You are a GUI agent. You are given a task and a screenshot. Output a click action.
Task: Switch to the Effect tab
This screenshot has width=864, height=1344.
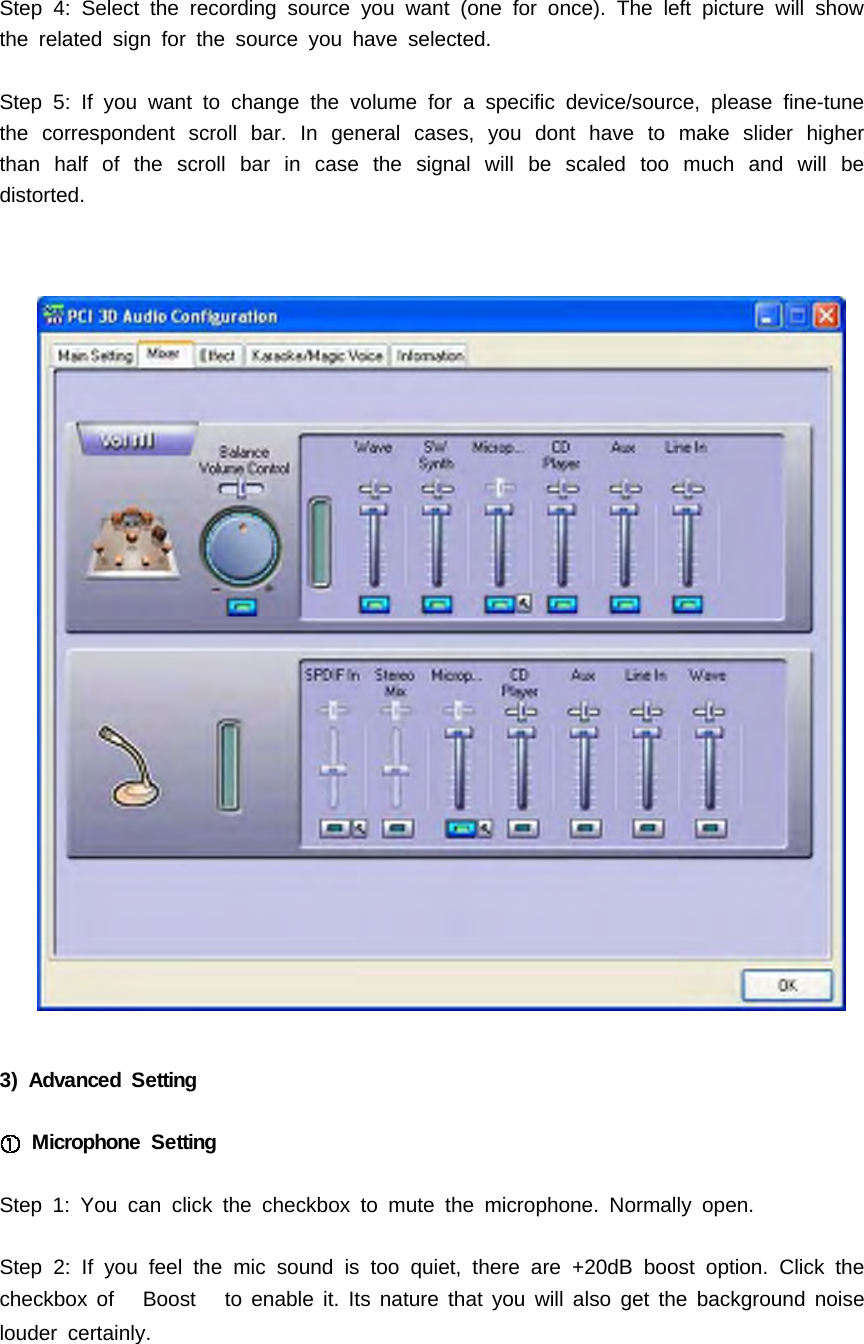pos(217,355)
